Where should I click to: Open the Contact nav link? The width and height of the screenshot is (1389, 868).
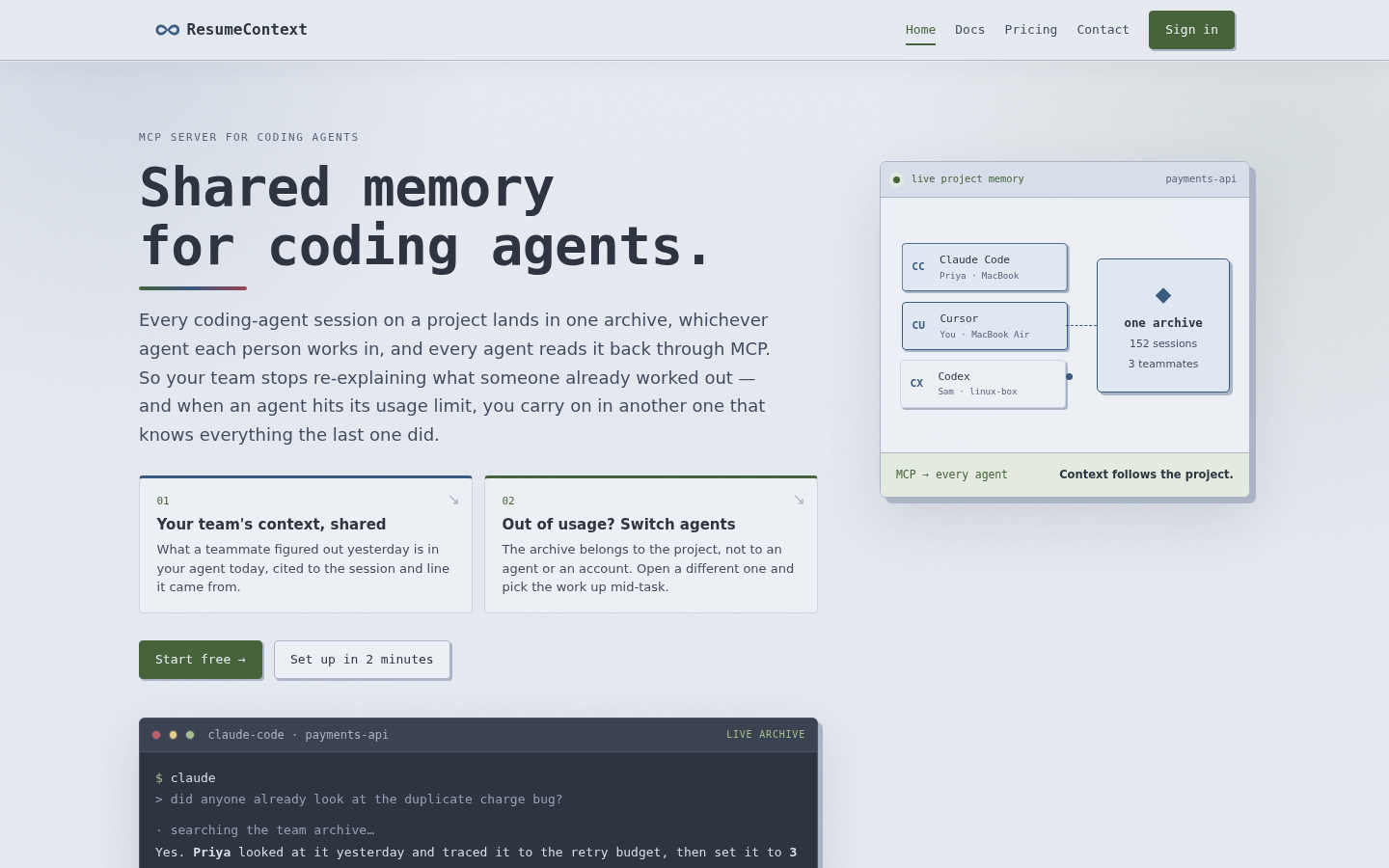[x=1103, y=30]
